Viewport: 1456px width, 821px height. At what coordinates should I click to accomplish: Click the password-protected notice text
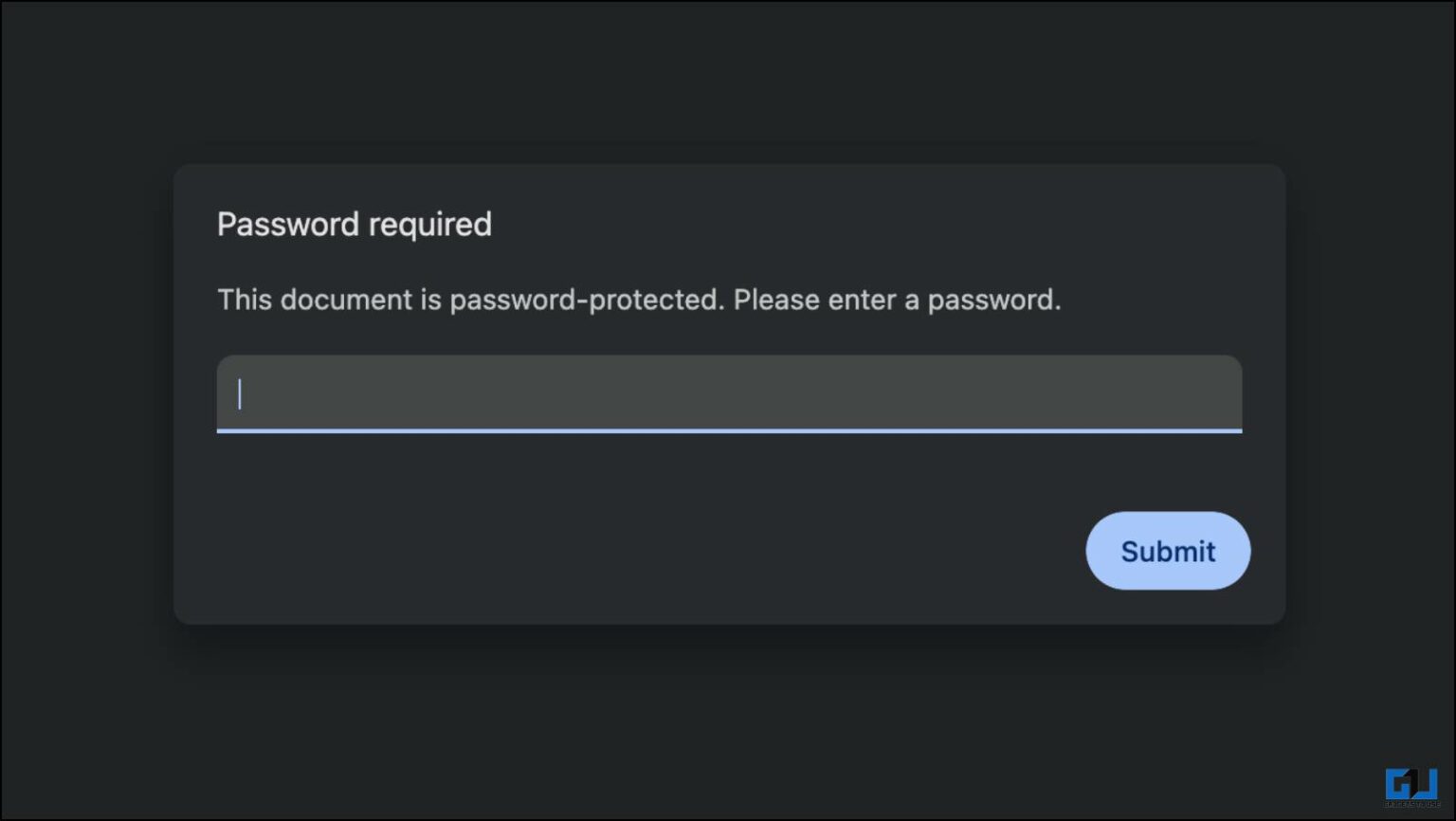coord(640,300)
